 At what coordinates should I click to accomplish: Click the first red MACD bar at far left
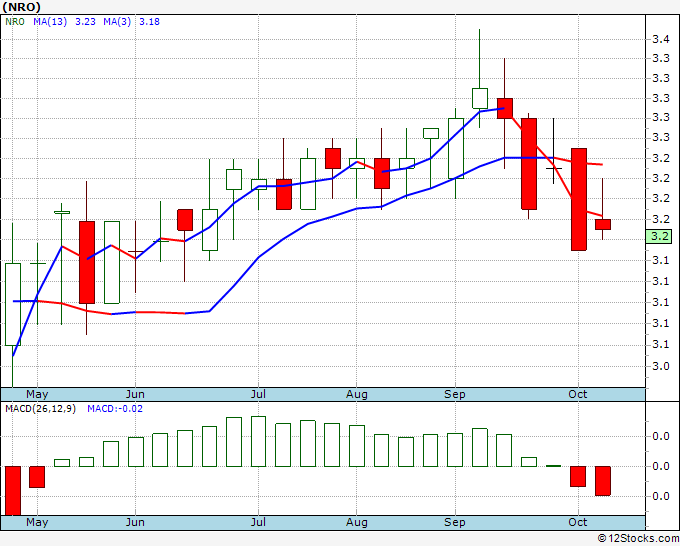coord(13,490)
